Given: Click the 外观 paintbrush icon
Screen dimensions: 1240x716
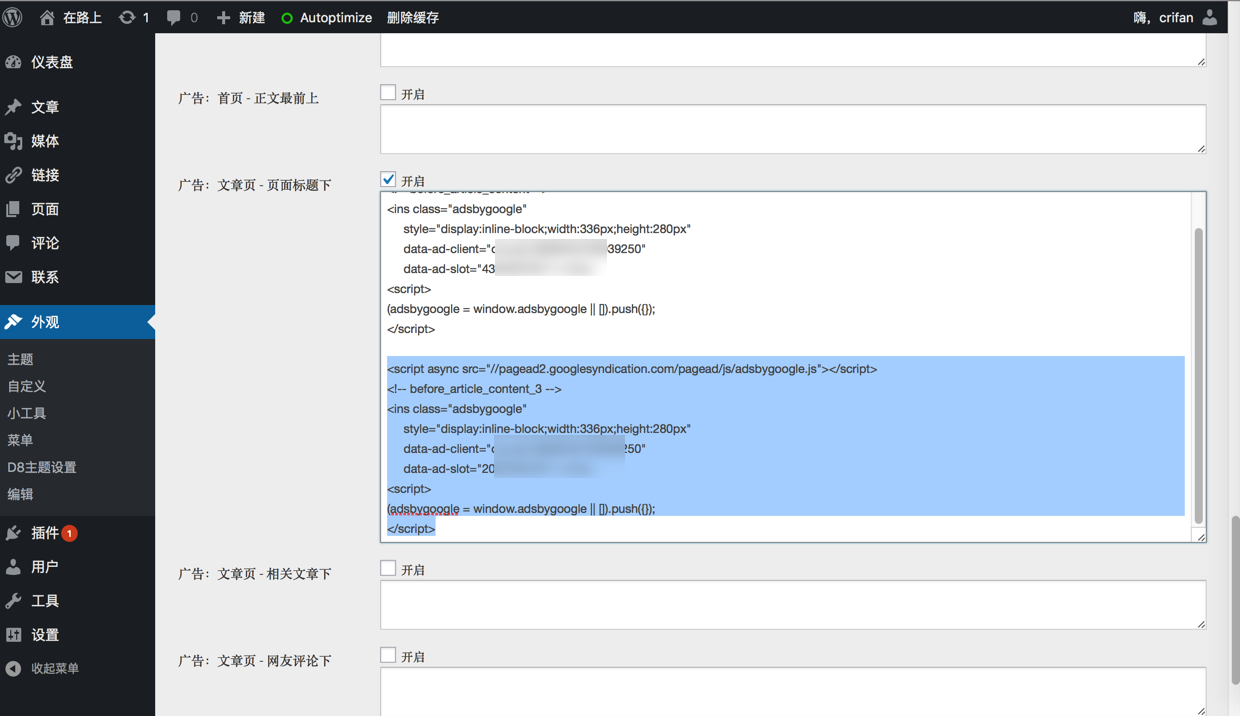Looking at the screenshot, I should [13, 322].
